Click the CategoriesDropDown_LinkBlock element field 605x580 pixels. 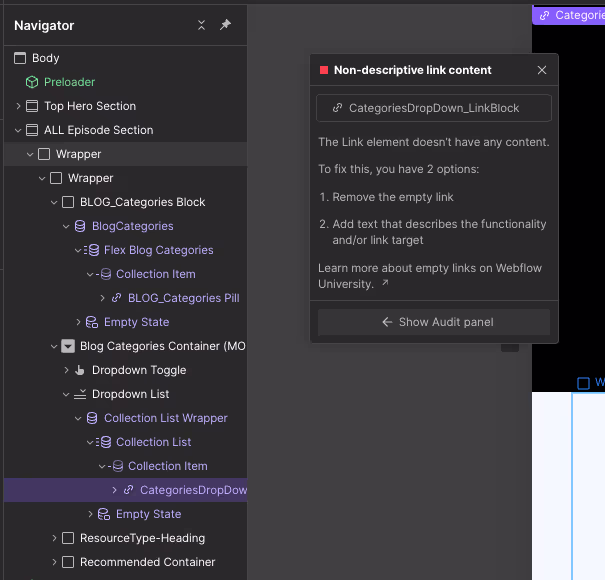pyautogui.click(x=434, y=108)
